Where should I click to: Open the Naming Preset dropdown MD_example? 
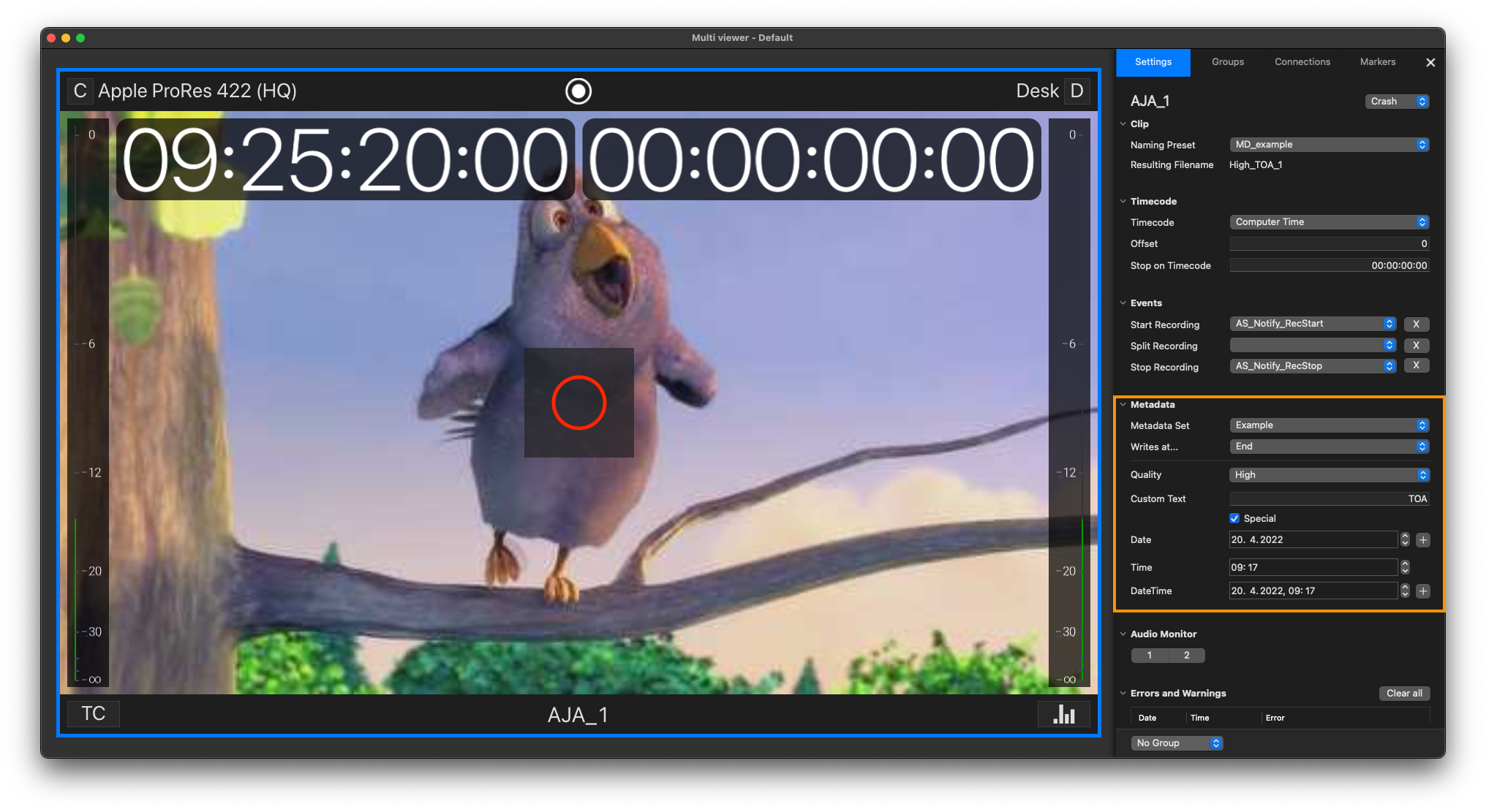click(1329, 145)
